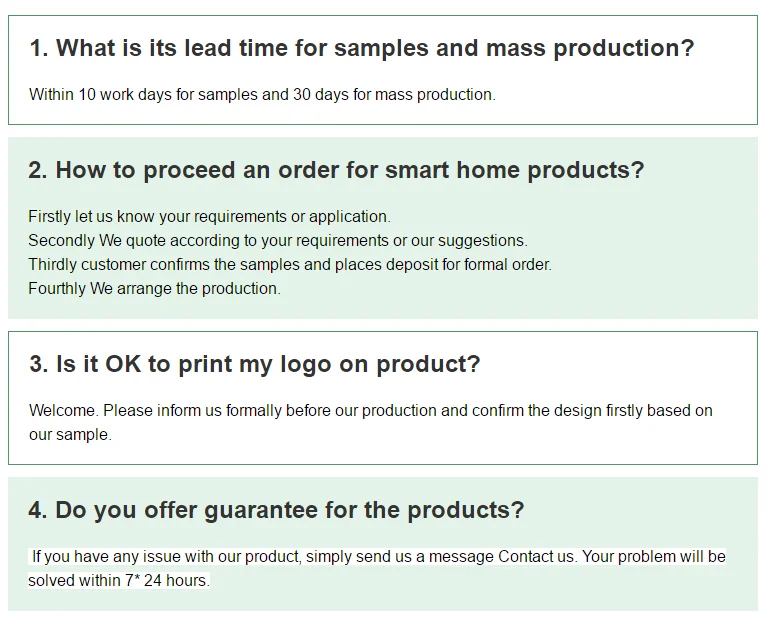Click the answer paragraph beginning with "Welcome"
Viewport: 781px width, 619px height.
click(370, 411)
